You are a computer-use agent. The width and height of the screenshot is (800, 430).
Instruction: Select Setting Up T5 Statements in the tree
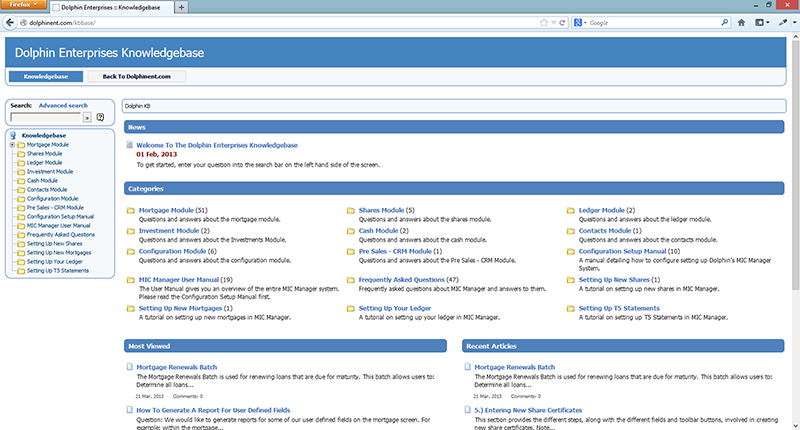click(58, 271)
